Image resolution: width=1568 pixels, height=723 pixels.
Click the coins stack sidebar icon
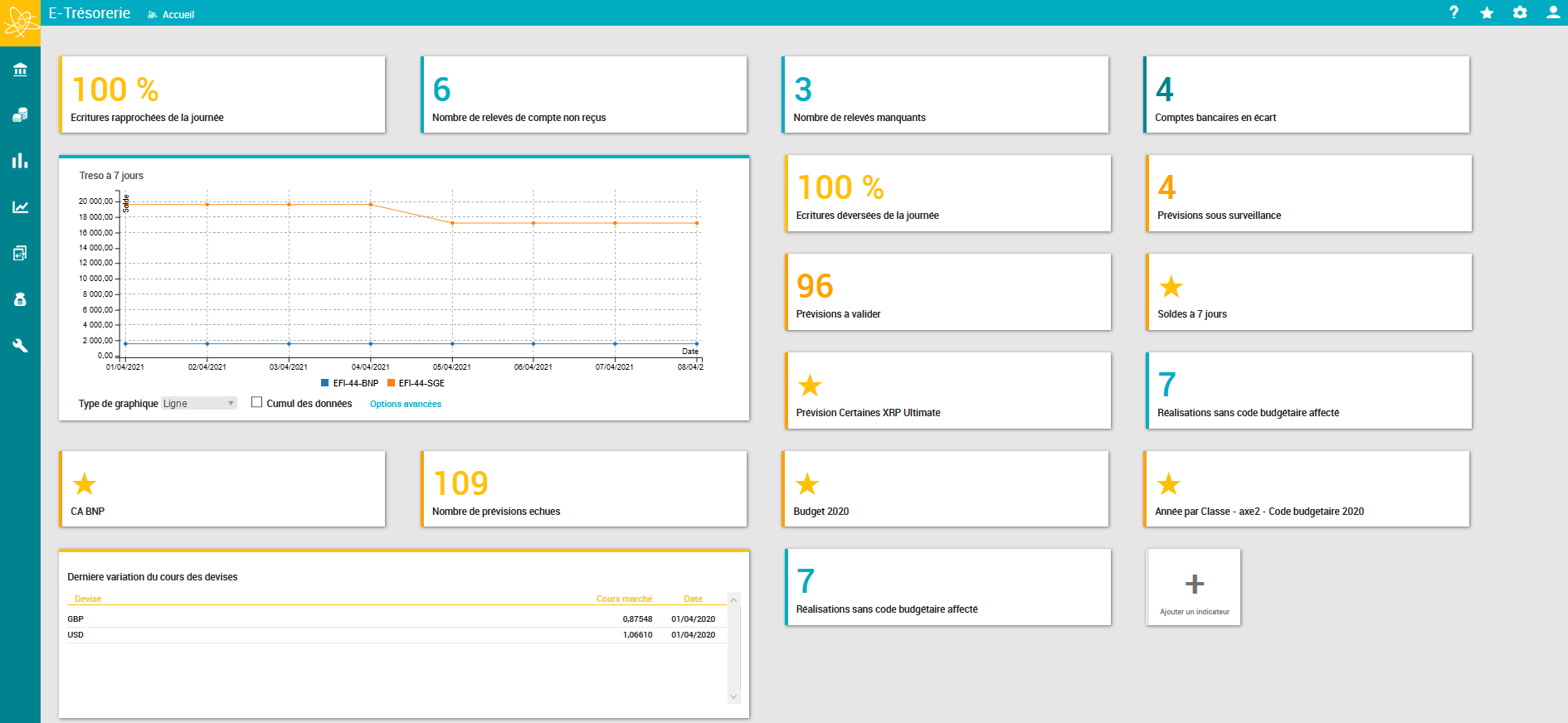click(20, 114)
